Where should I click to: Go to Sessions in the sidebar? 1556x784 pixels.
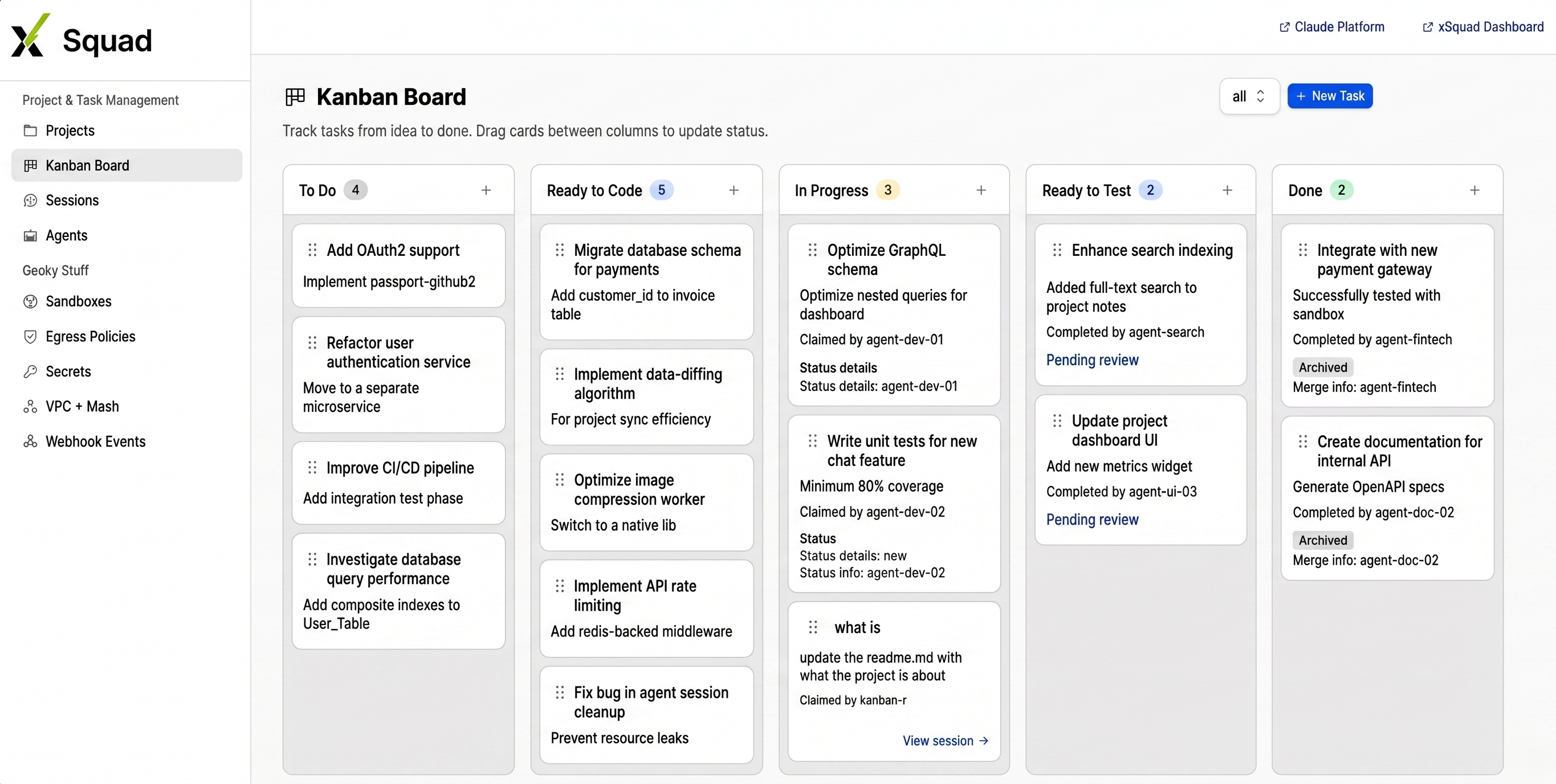pyautogui.click(x=127, y=201)
